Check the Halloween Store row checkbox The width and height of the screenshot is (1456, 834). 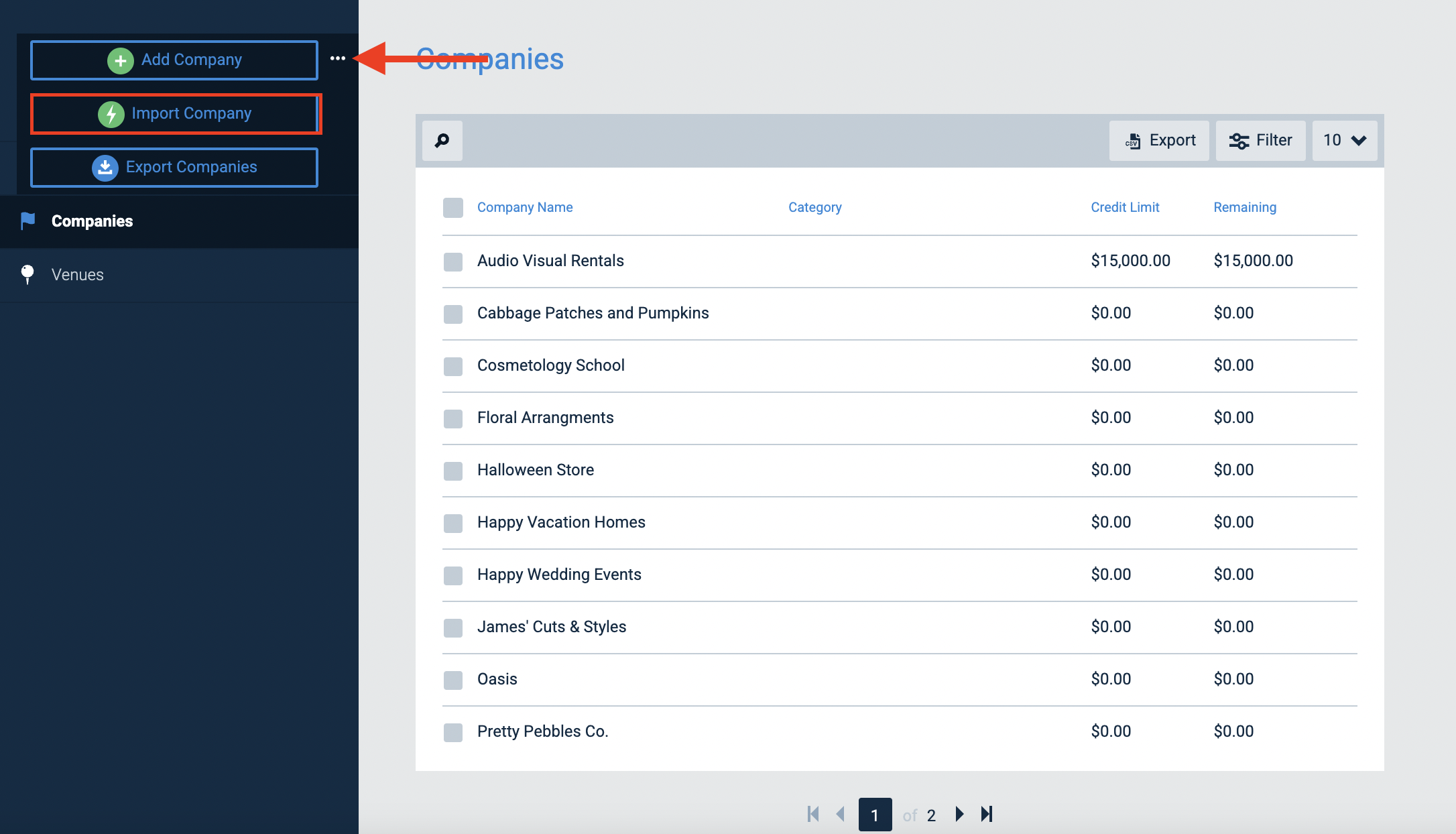coord(453,471)
